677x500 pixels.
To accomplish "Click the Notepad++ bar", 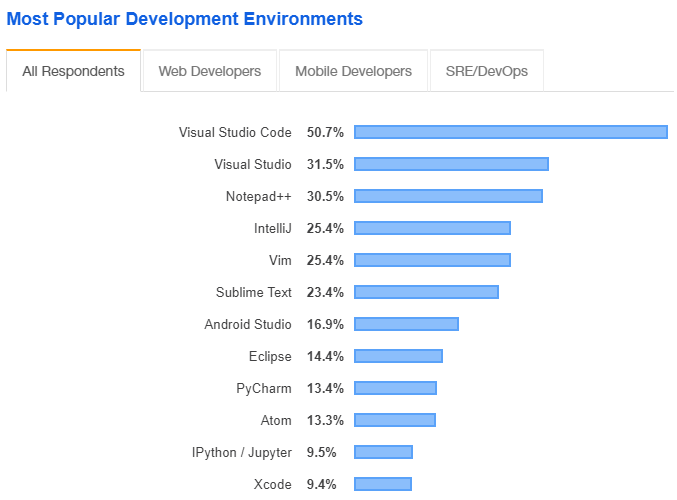I will 448,196.
